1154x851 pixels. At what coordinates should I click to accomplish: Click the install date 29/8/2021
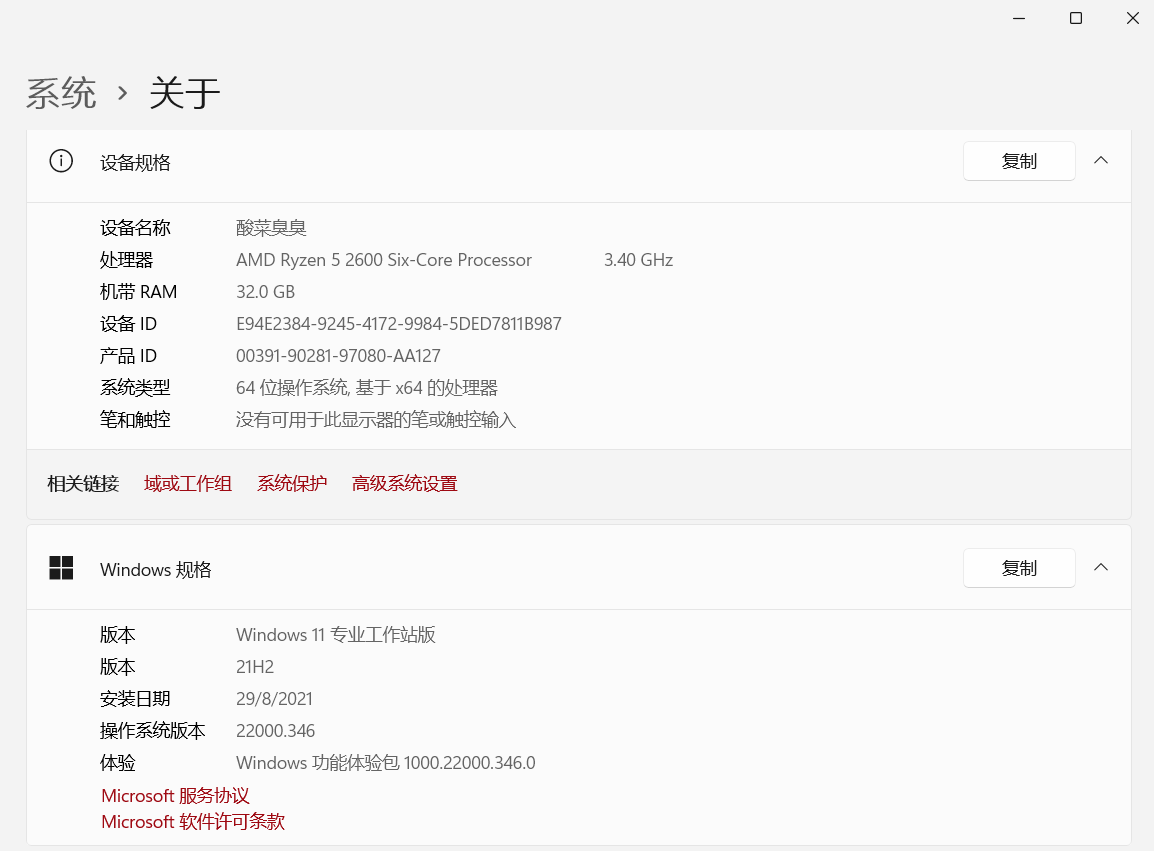coord(274,699)
